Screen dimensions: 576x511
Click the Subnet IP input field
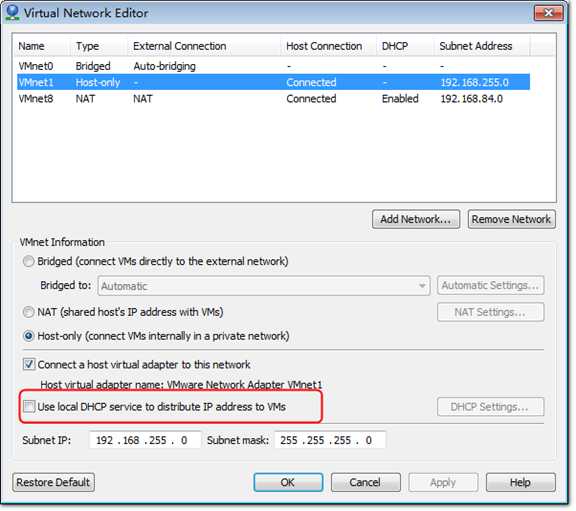tap(145, 440)
